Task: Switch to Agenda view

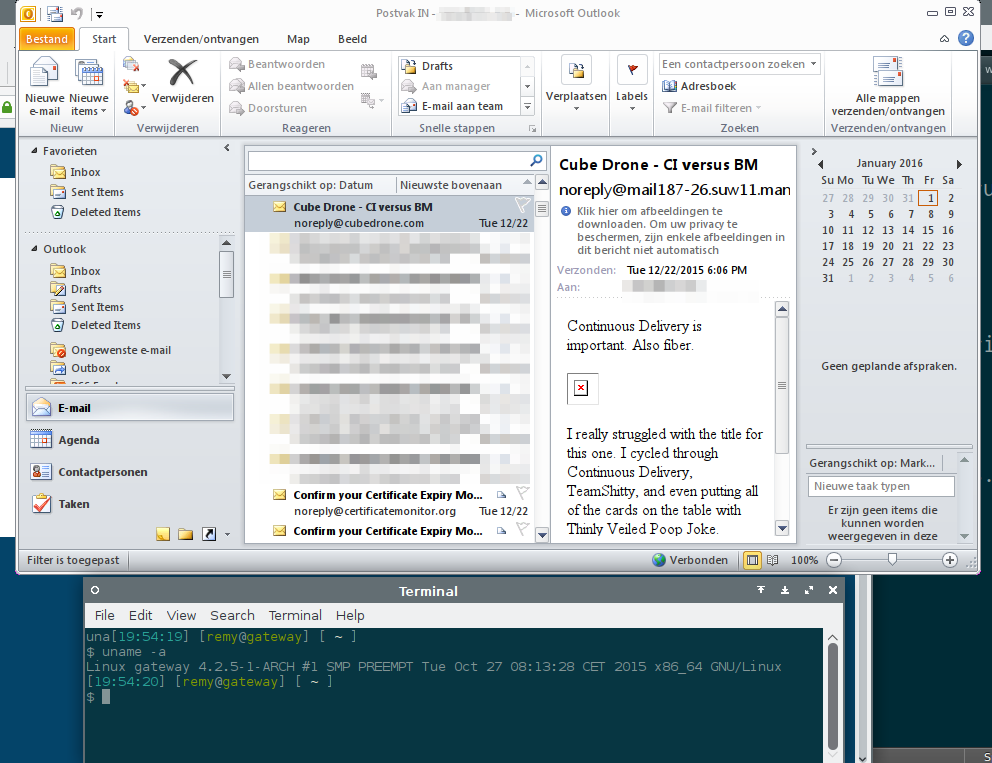Action: tap(130, 440)
